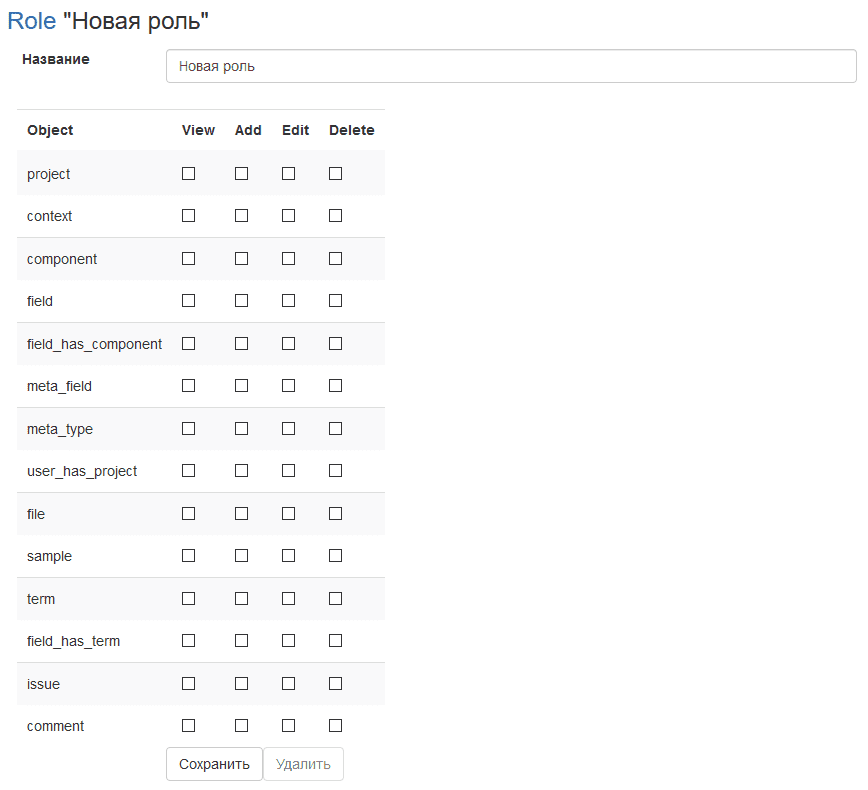Viewport: 868px width, 790px height.
Task: Enable Add permission for sample
Action: [x=241, y=555]
